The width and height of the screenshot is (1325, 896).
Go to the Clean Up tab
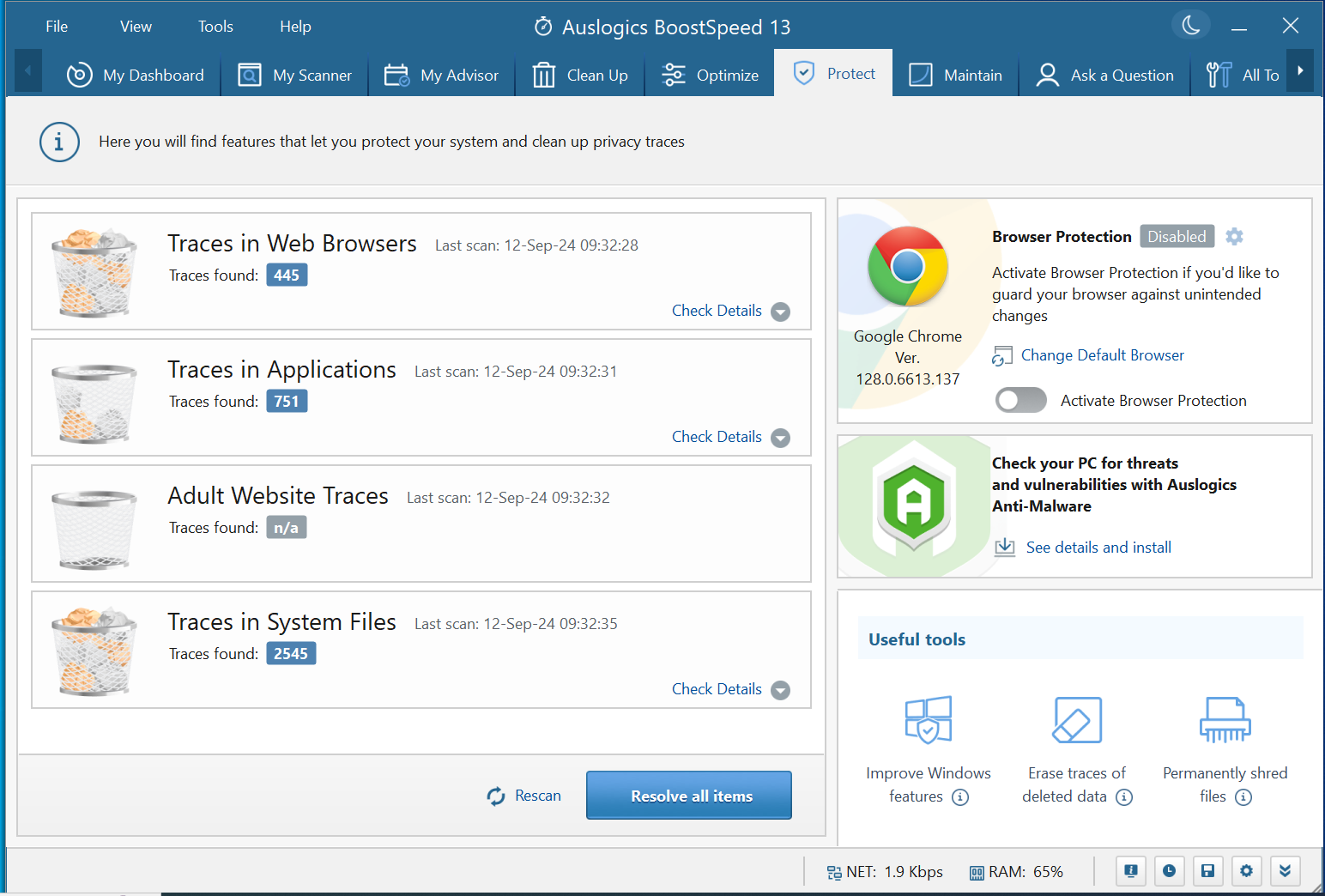(x=579, y=75)
